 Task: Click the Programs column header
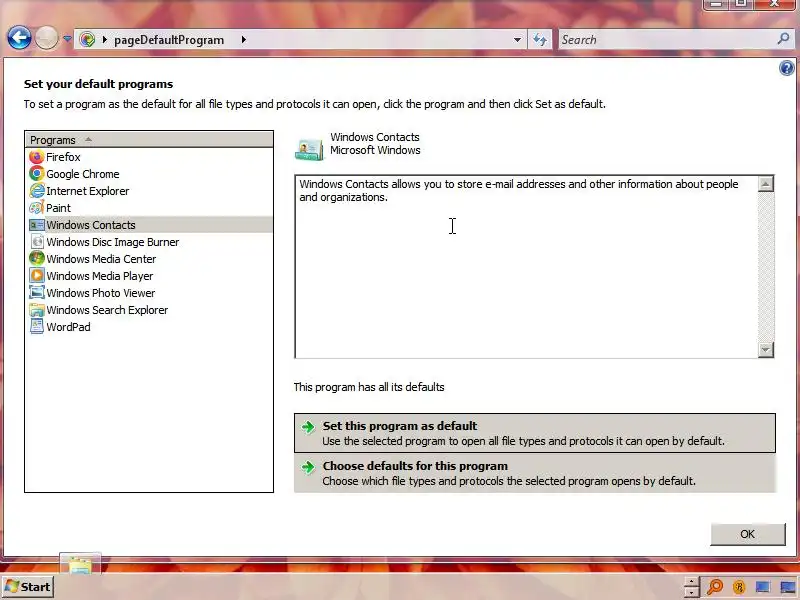pos(149,139)
